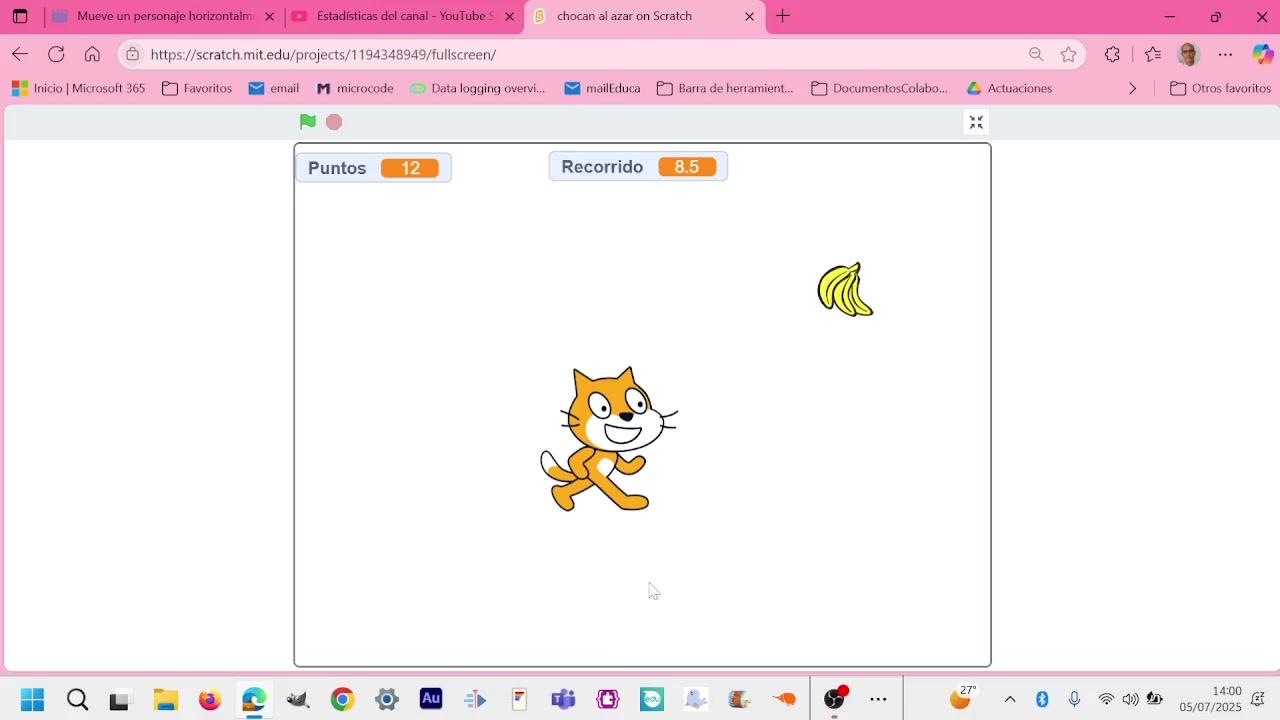The height and width of the screenshot is (720, 1280).
Task: Open Microsoft Teams from taskbar
Action: click(x=564, y=699)
